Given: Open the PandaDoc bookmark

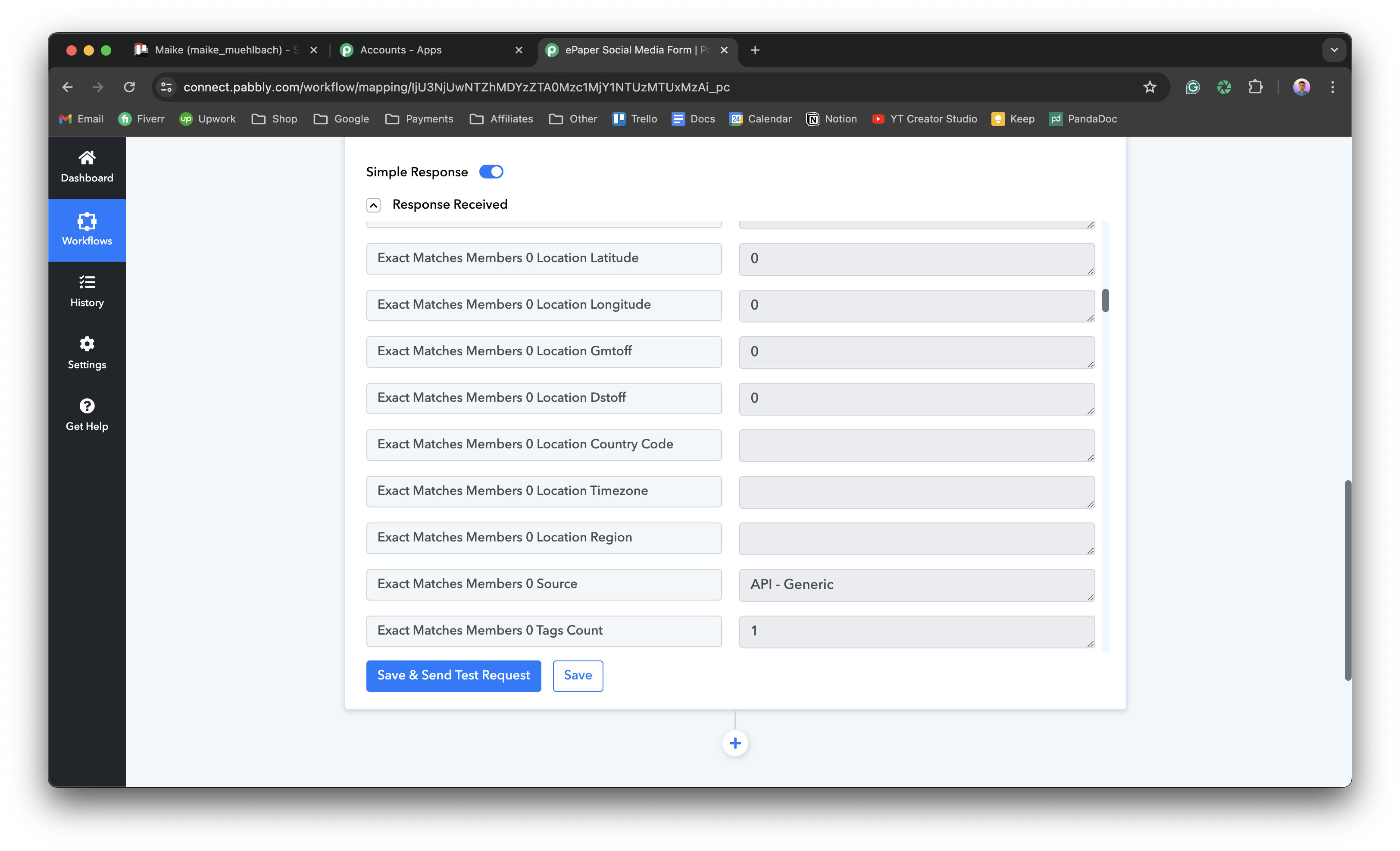Looking at the screenshot, I should pyautogui.click(x=1083, y=119).
